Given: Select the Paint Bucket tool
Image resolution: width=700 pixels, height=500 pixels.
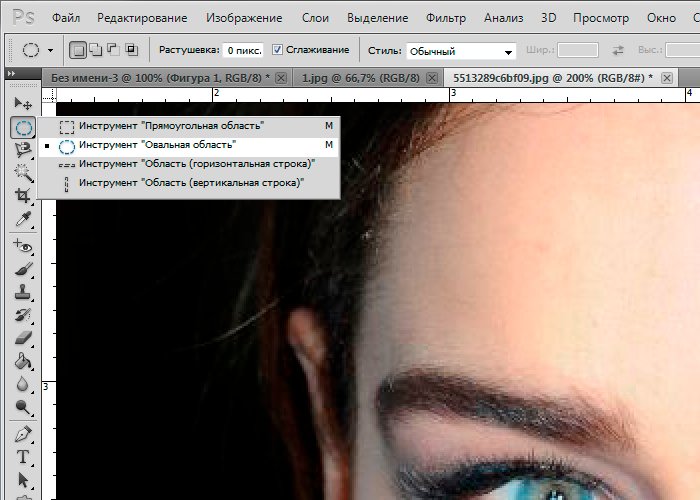Looking at the screenshot, I should (x=23, y=361).
